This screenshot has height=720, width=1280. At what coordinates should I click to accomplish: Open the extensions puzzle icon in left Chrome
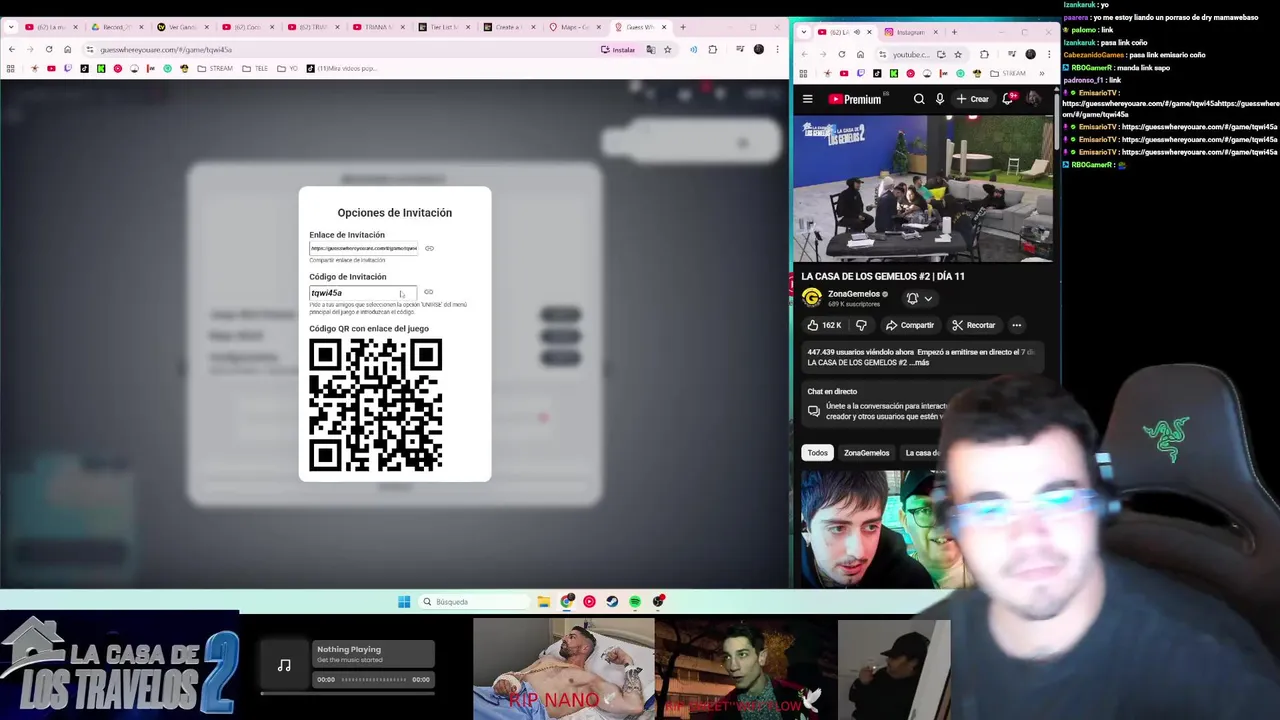point(712,49)
